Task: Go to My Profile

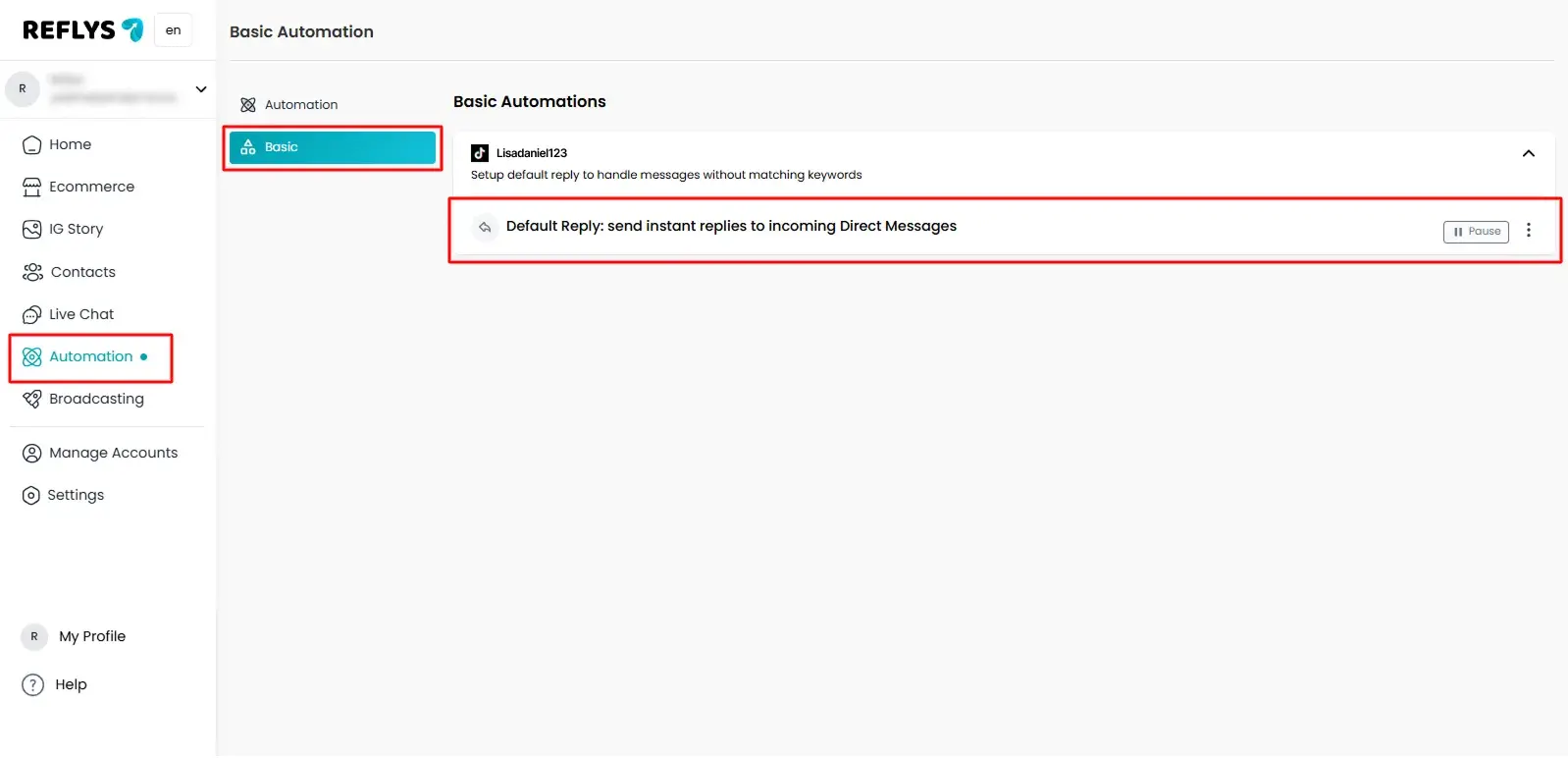Action: [x=91, y=637]
